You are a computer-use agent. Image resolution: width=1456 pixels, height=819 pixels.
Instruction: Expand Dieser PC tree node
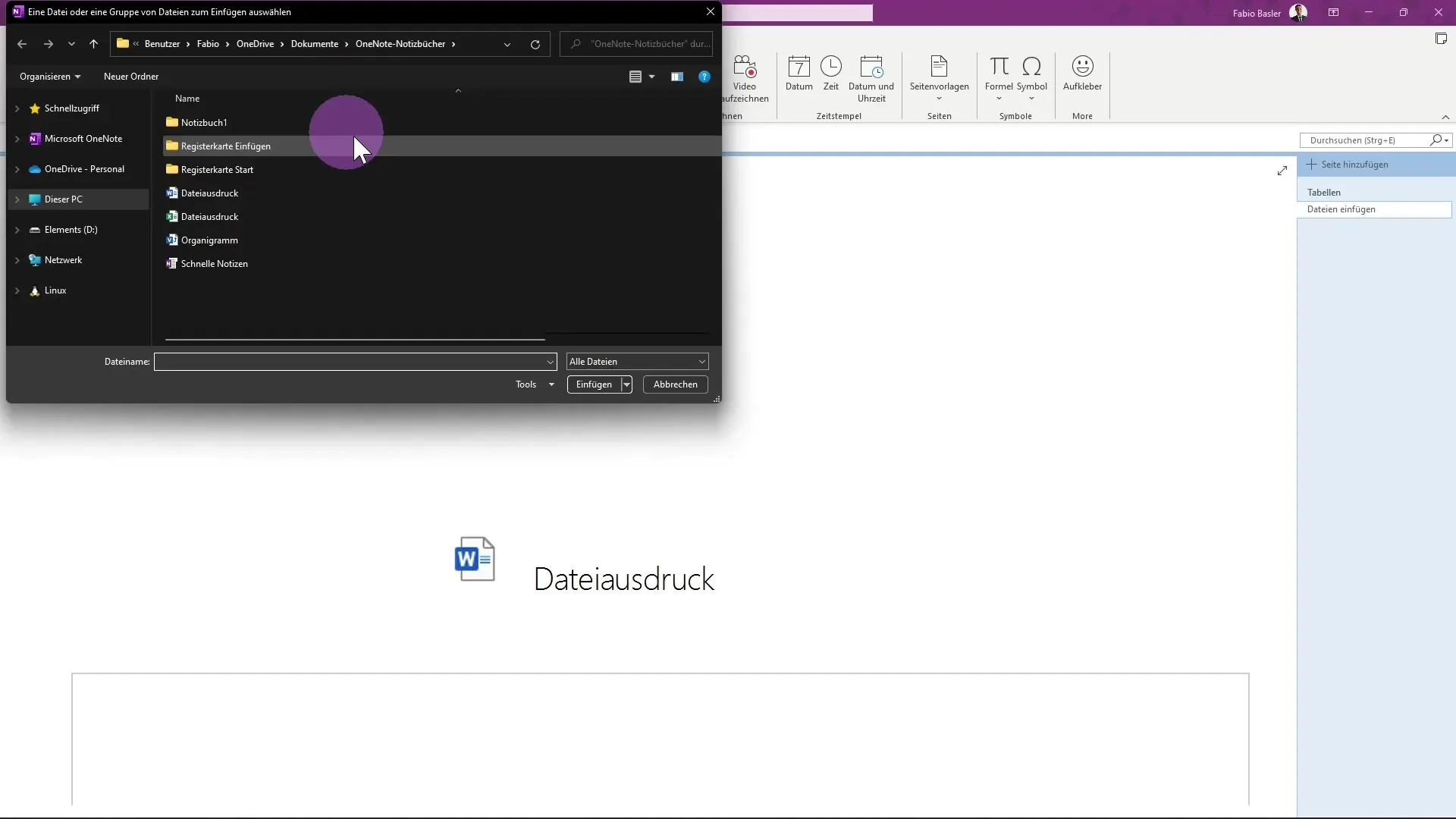(17, 199)
